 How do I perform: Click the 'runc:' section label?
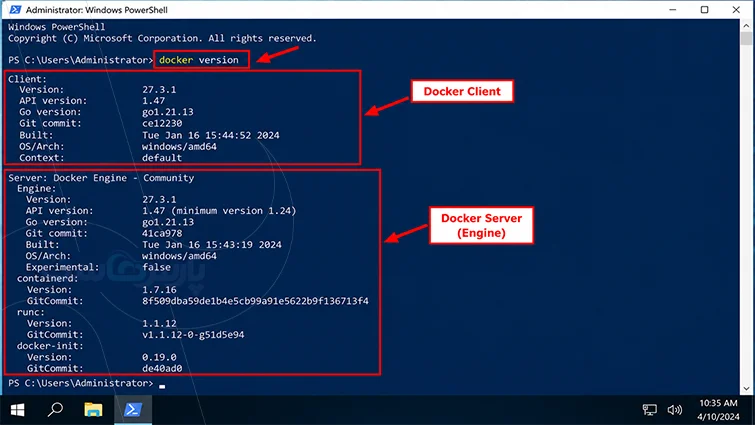point(30,312)
